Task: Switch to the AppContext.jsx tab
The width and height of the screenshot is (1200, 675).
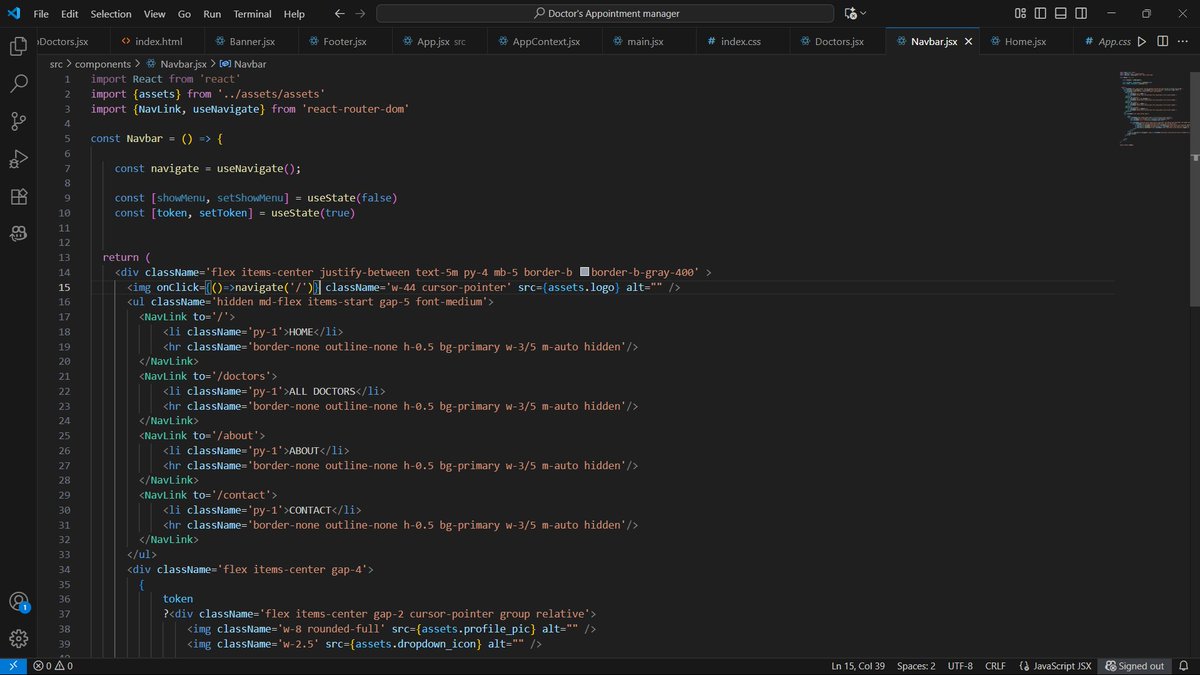Action: pos(546,42)
